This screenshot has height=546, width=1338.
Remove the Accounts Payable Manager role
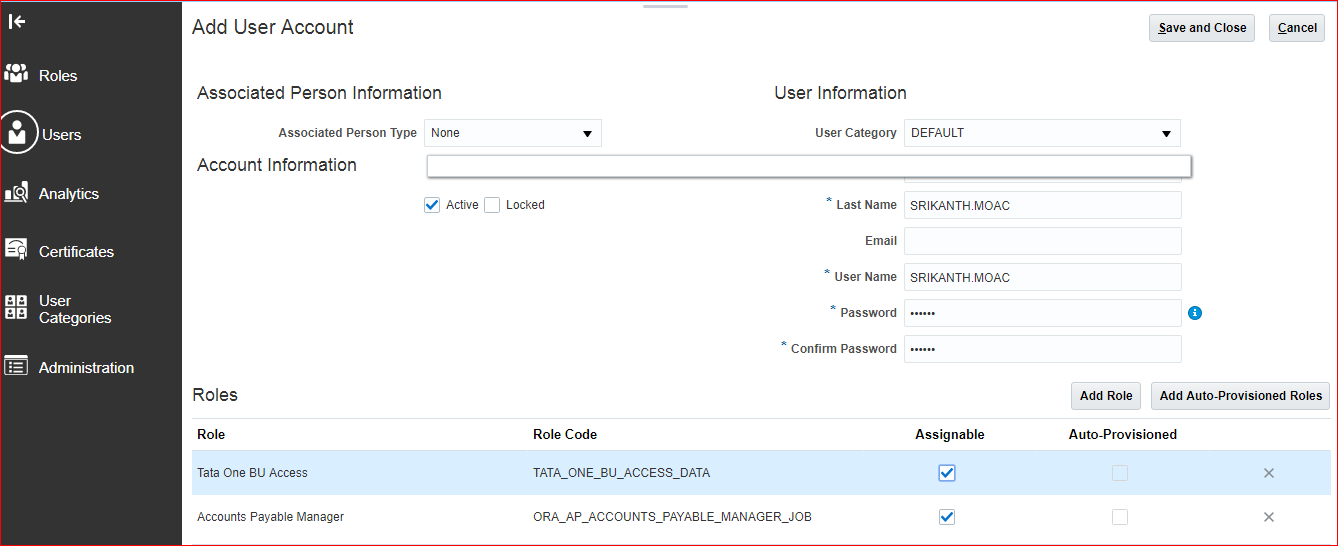1268,517
